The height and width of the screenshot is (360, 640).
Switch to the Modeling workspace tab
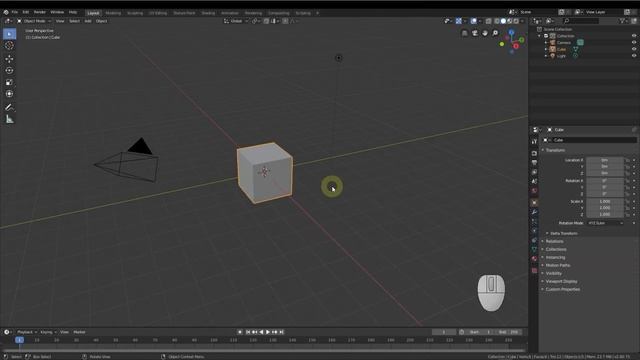click(113, 13)
